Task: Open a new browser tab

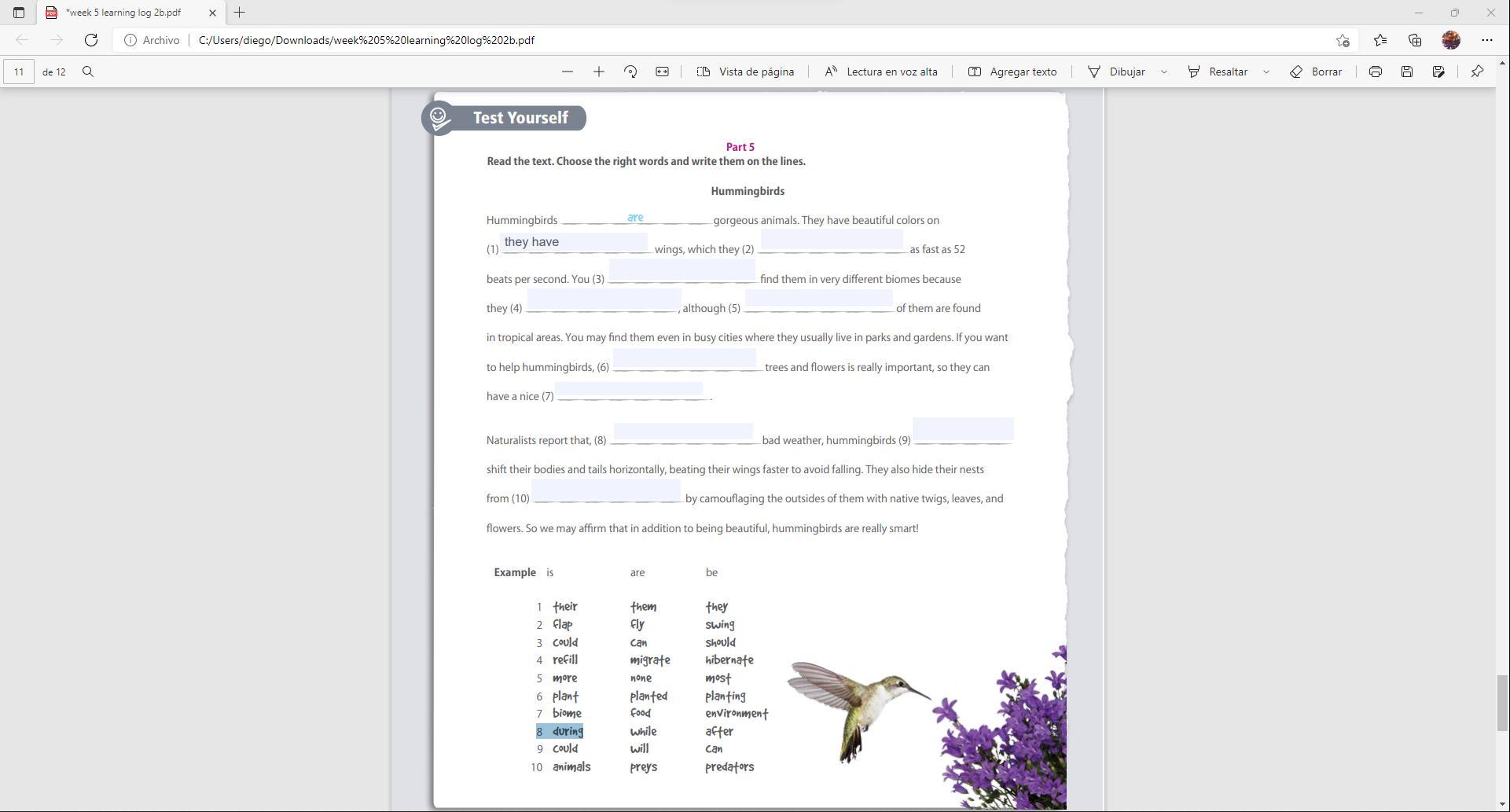Action: click(240, 13)
